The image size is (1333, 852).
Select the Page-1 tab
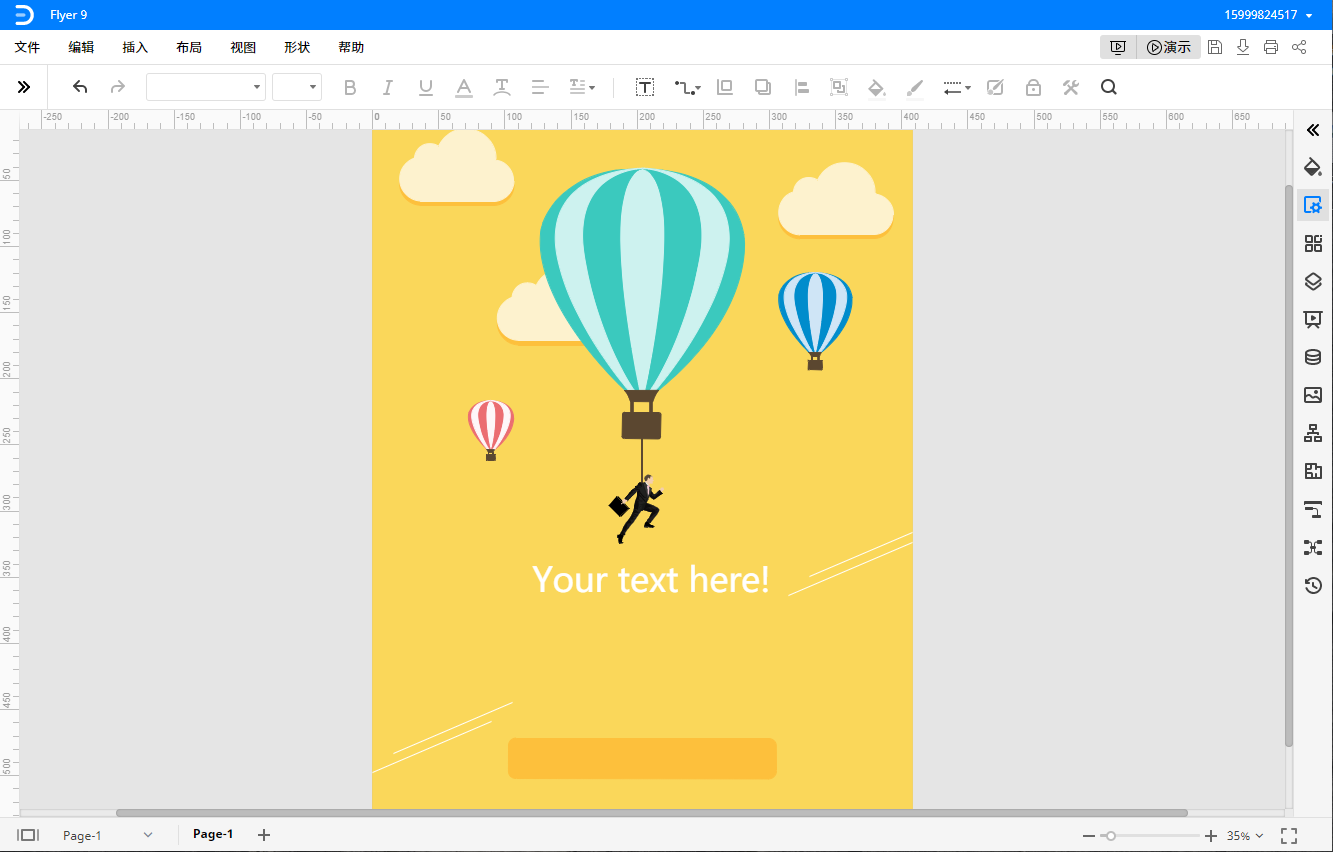(x=213, y=834)
